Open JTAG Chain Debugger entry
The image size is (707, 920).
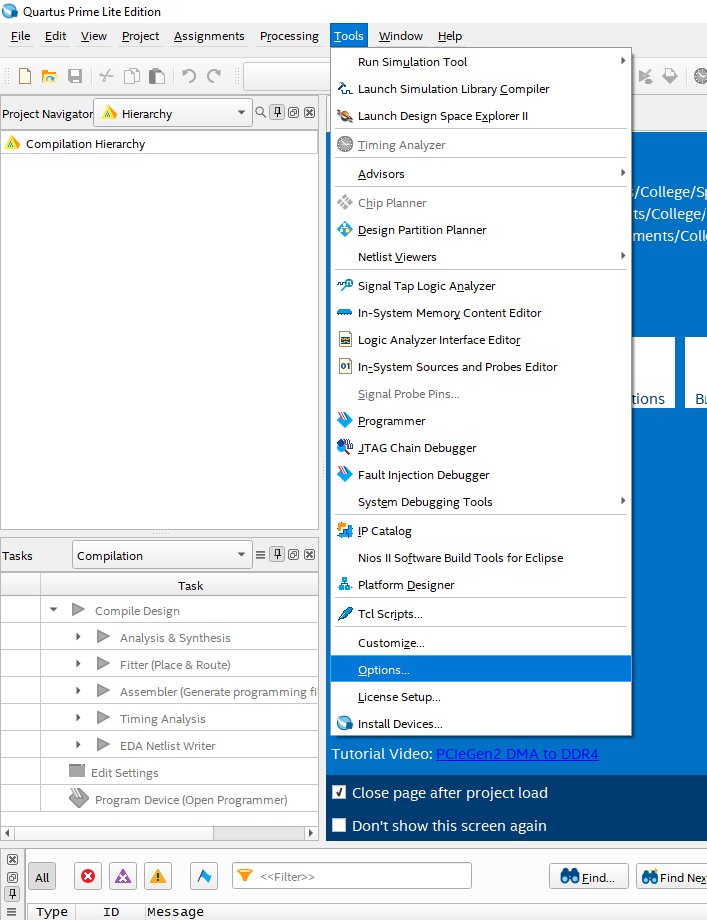[481, 448]
